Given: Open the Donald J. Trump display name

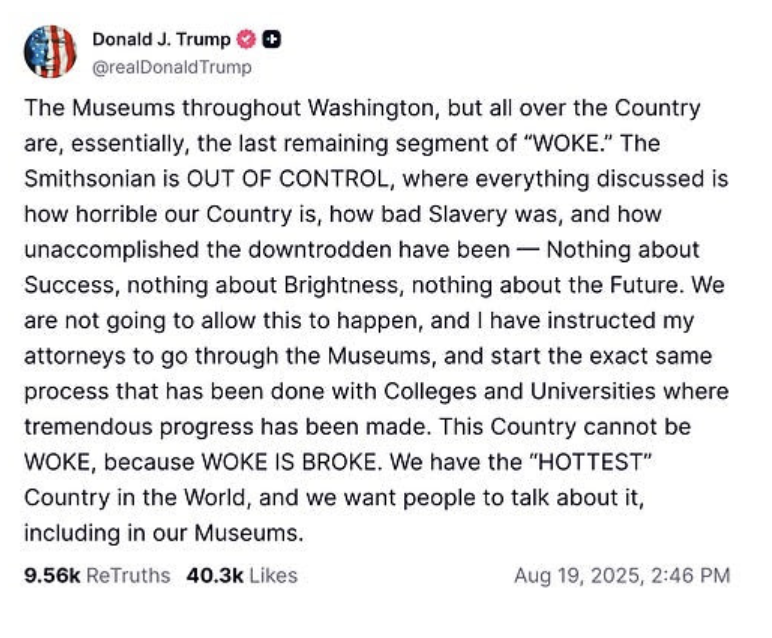Looking at the screenshot, I should [x=161, y=39].
